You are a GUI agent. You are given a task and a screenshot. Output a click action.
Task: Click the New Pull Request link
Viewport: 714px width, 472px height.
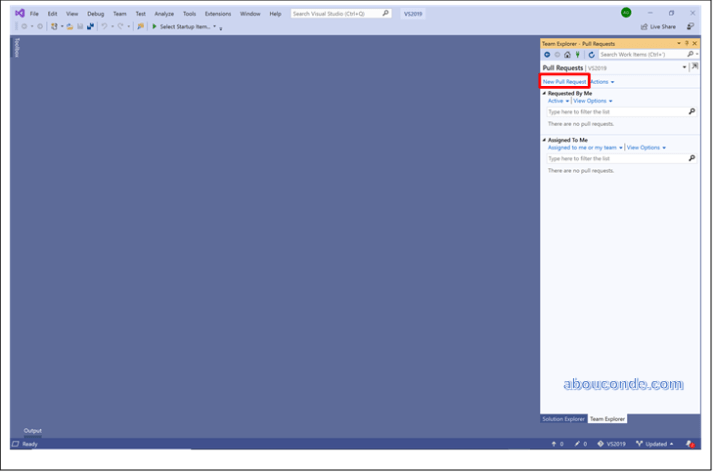tap(564, 81)
